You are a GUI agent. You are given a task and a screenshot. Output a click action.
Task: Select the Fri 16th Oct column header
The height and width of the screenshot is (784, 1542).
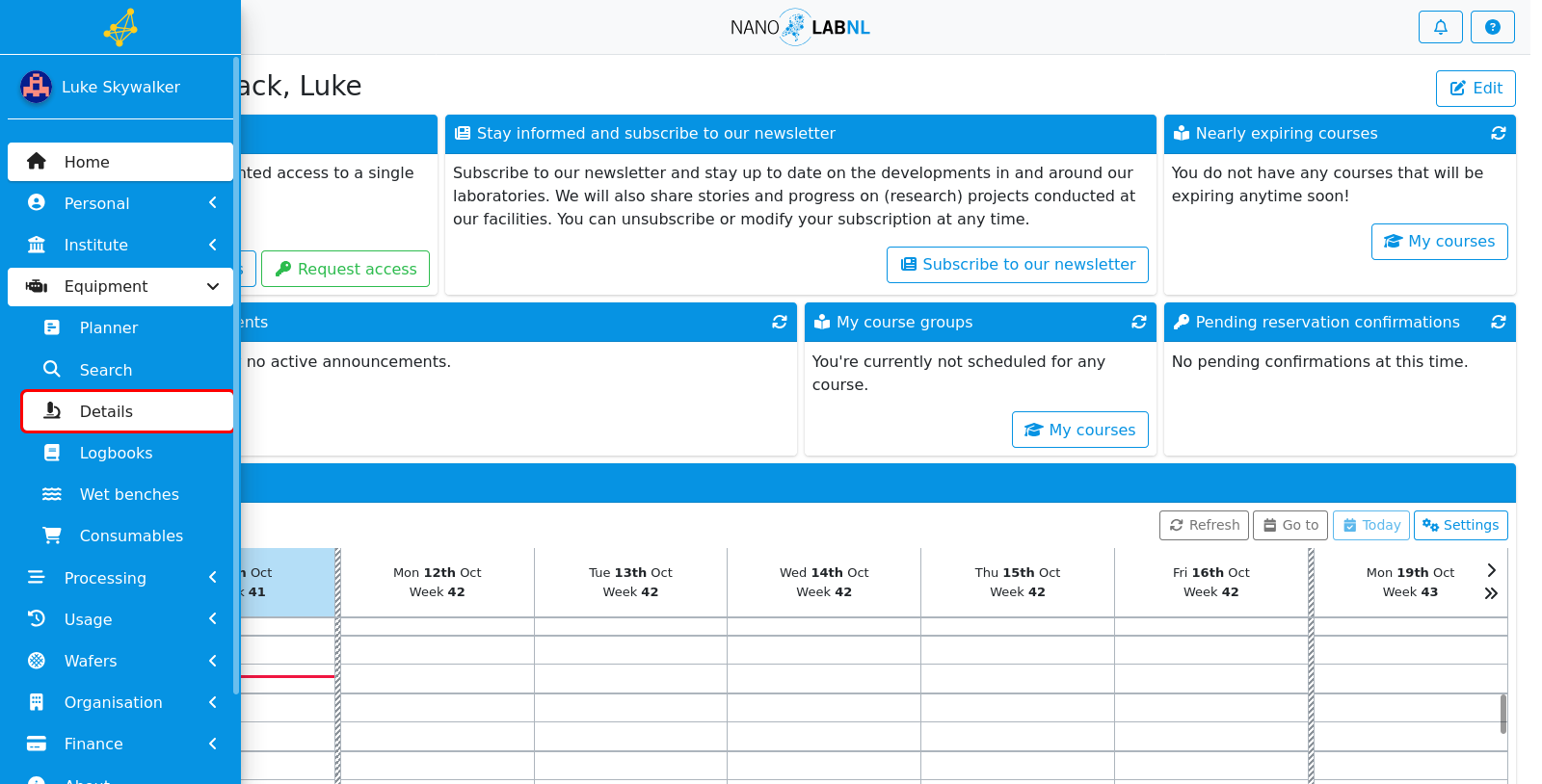point(1211,582)
